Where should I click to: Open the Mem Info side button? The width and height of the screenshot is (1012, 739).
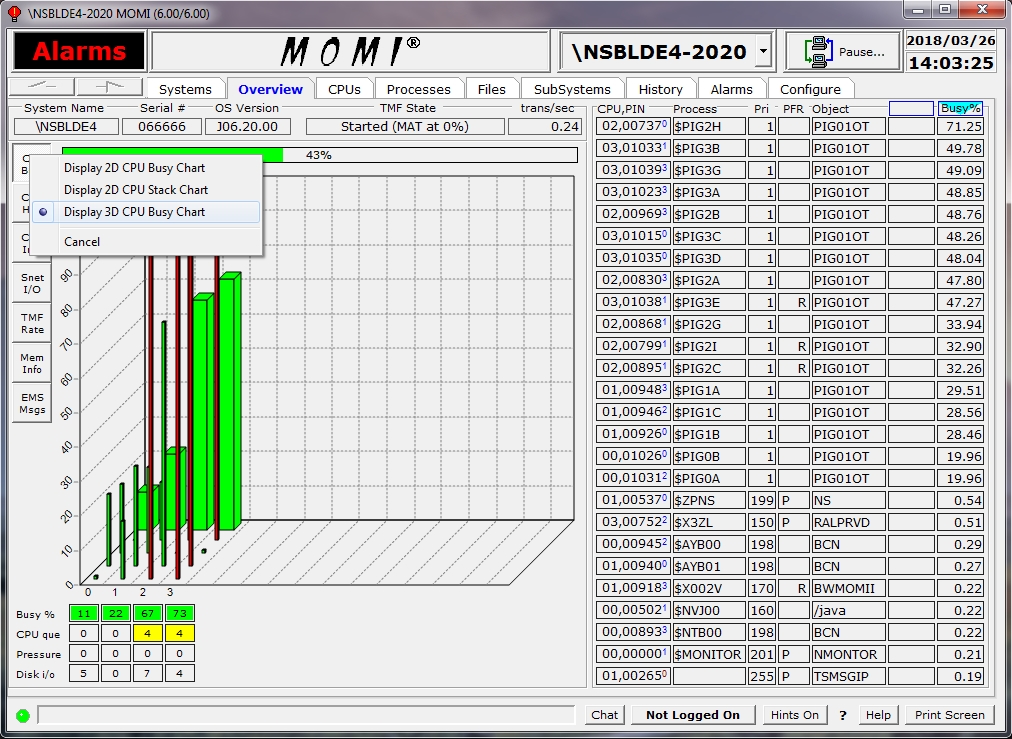[x=32, y=363]
